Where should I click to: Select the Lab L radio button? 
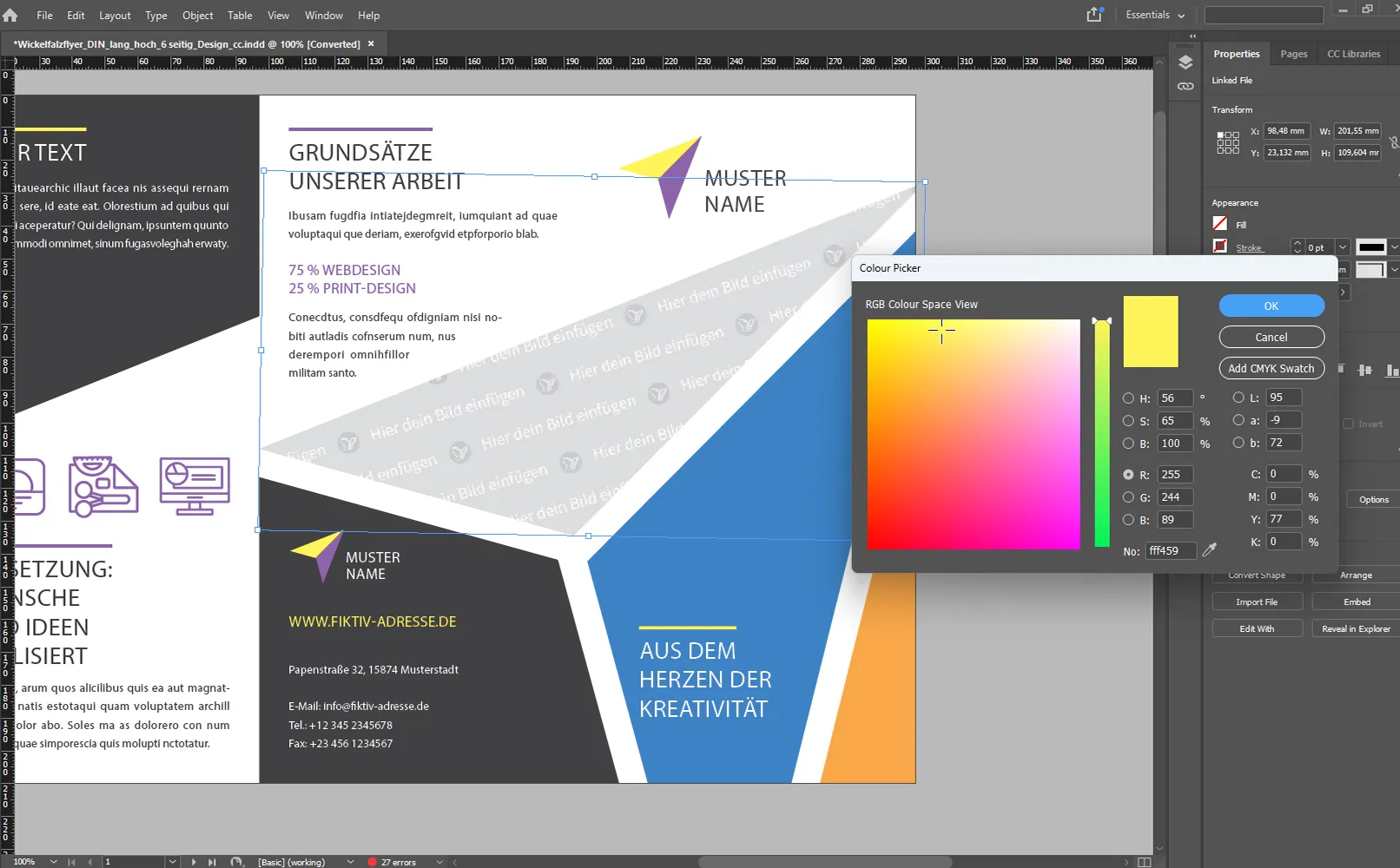[1238, 398]
